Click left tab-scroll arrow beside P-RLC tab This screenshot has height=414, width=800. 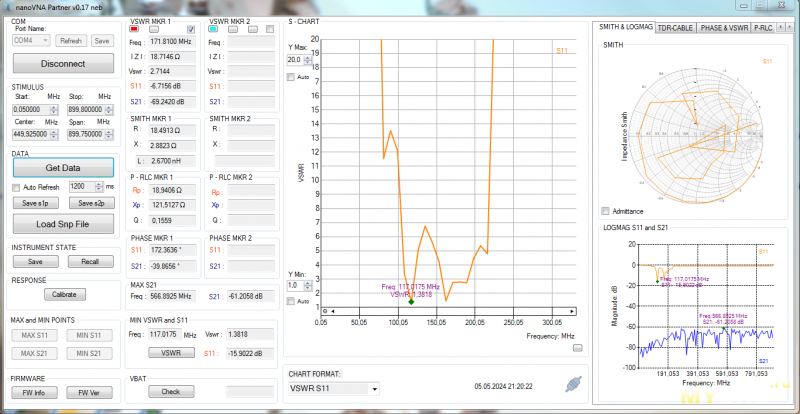click(x=781, y=27)
